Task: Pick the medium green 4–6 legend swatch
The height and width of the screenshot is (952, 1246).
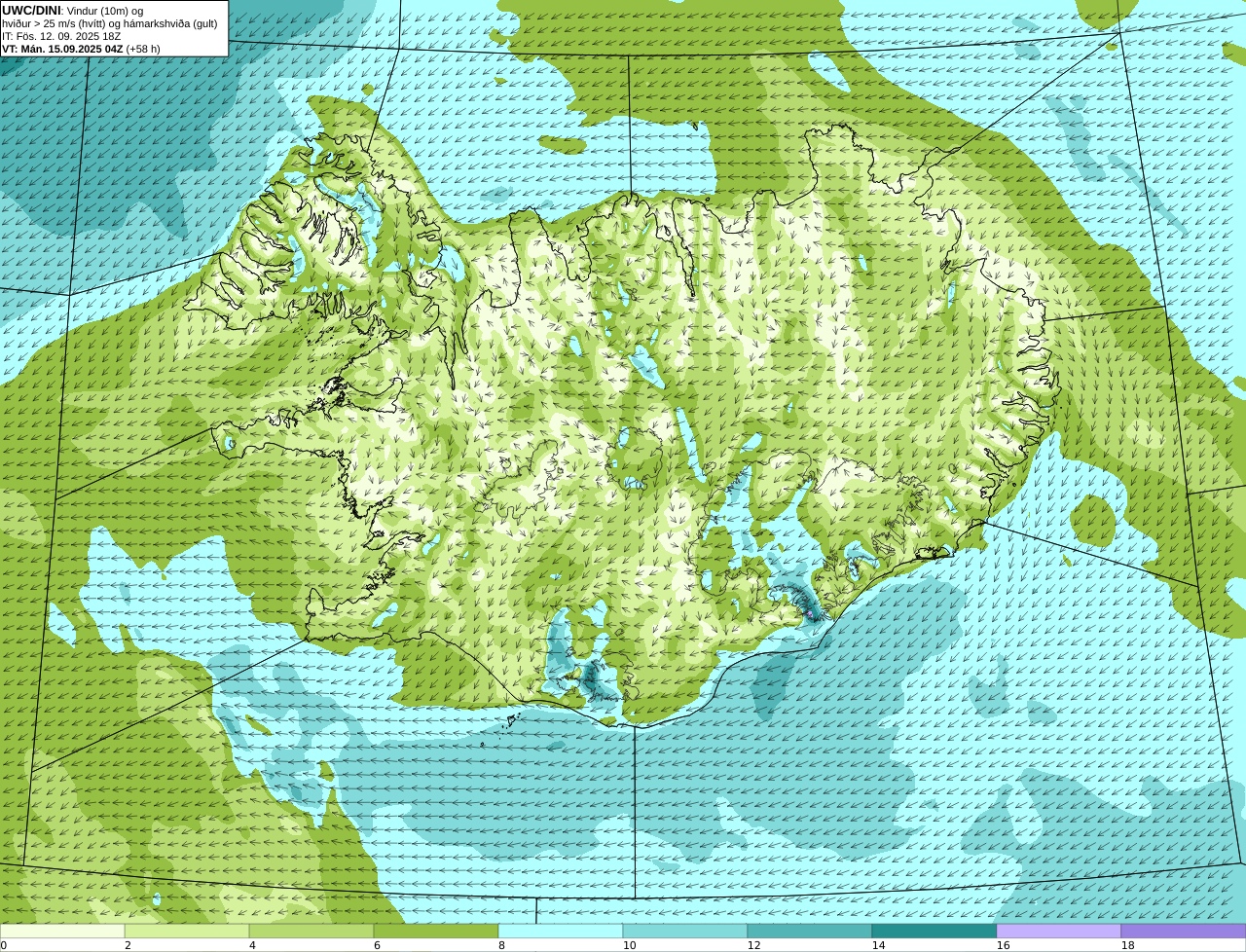Action: click(x=311, y=932)
